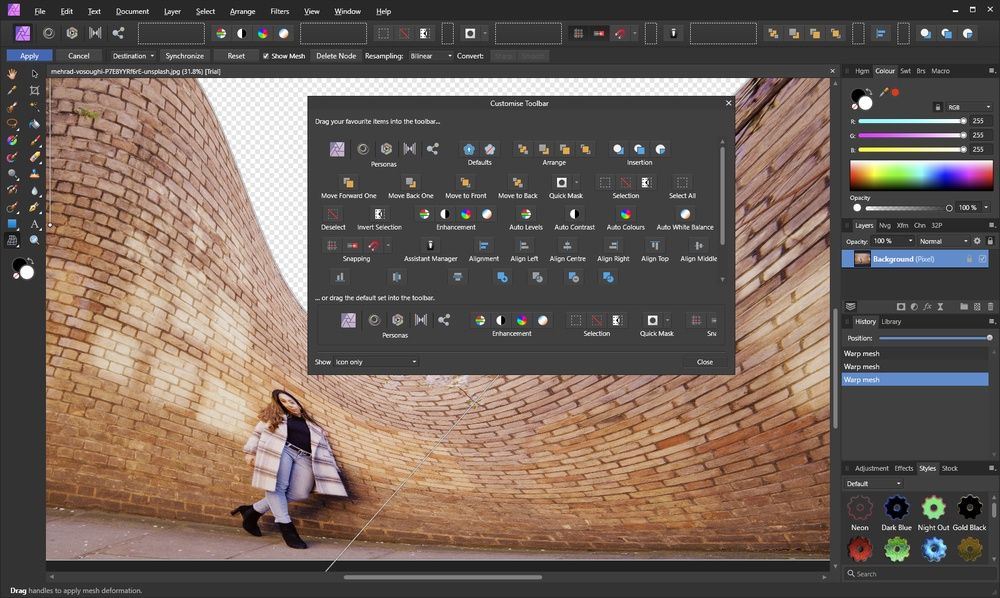Click the Cancel button

point(78,56)
